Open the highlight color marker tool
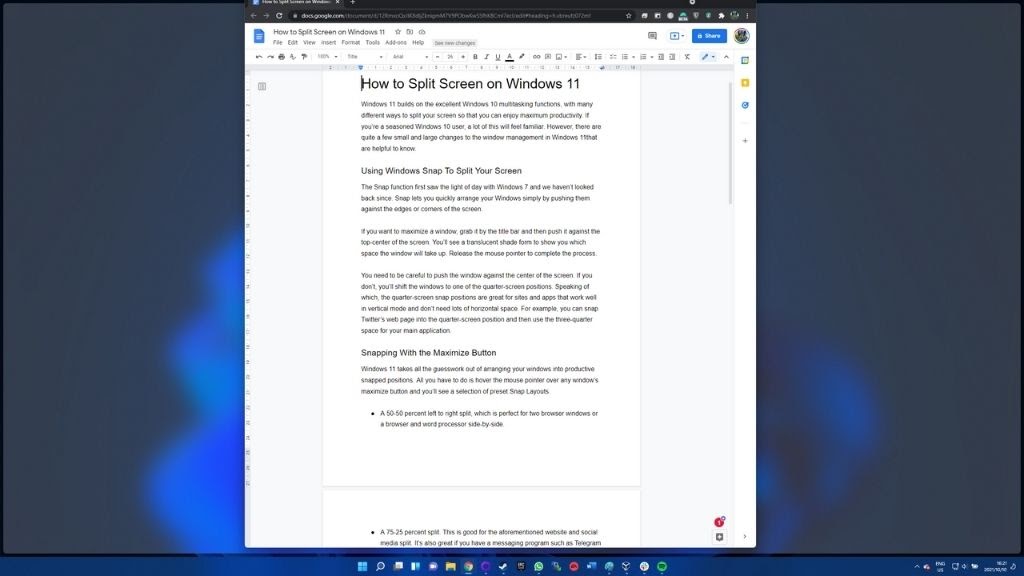The image size is (1024, 576). click(x=521, y=57)
